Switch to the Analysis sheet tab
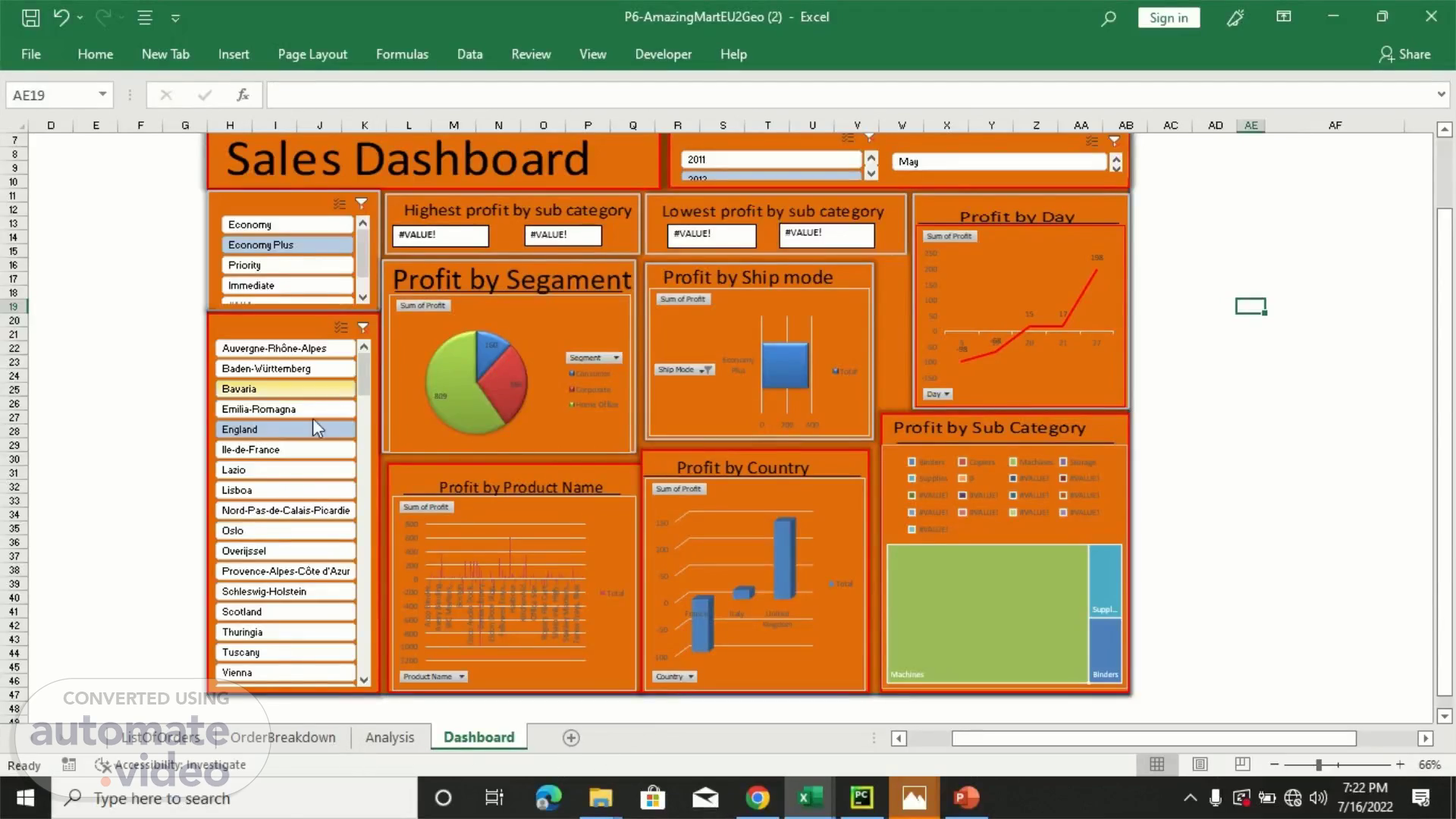Viewport: 1456px width, 819px height. 390,737
